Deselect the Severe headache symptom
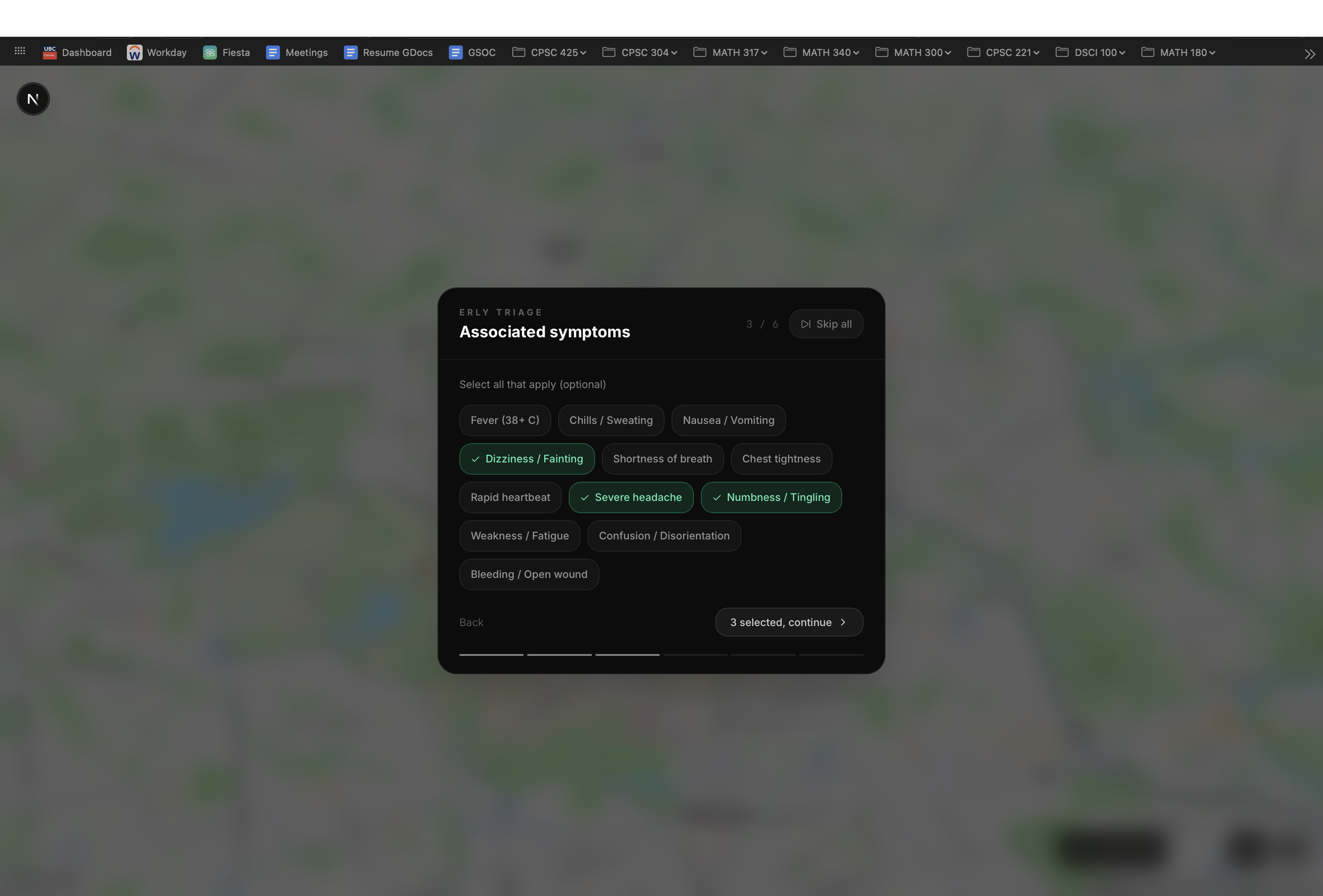1323x896 pixels. [631, 497]
